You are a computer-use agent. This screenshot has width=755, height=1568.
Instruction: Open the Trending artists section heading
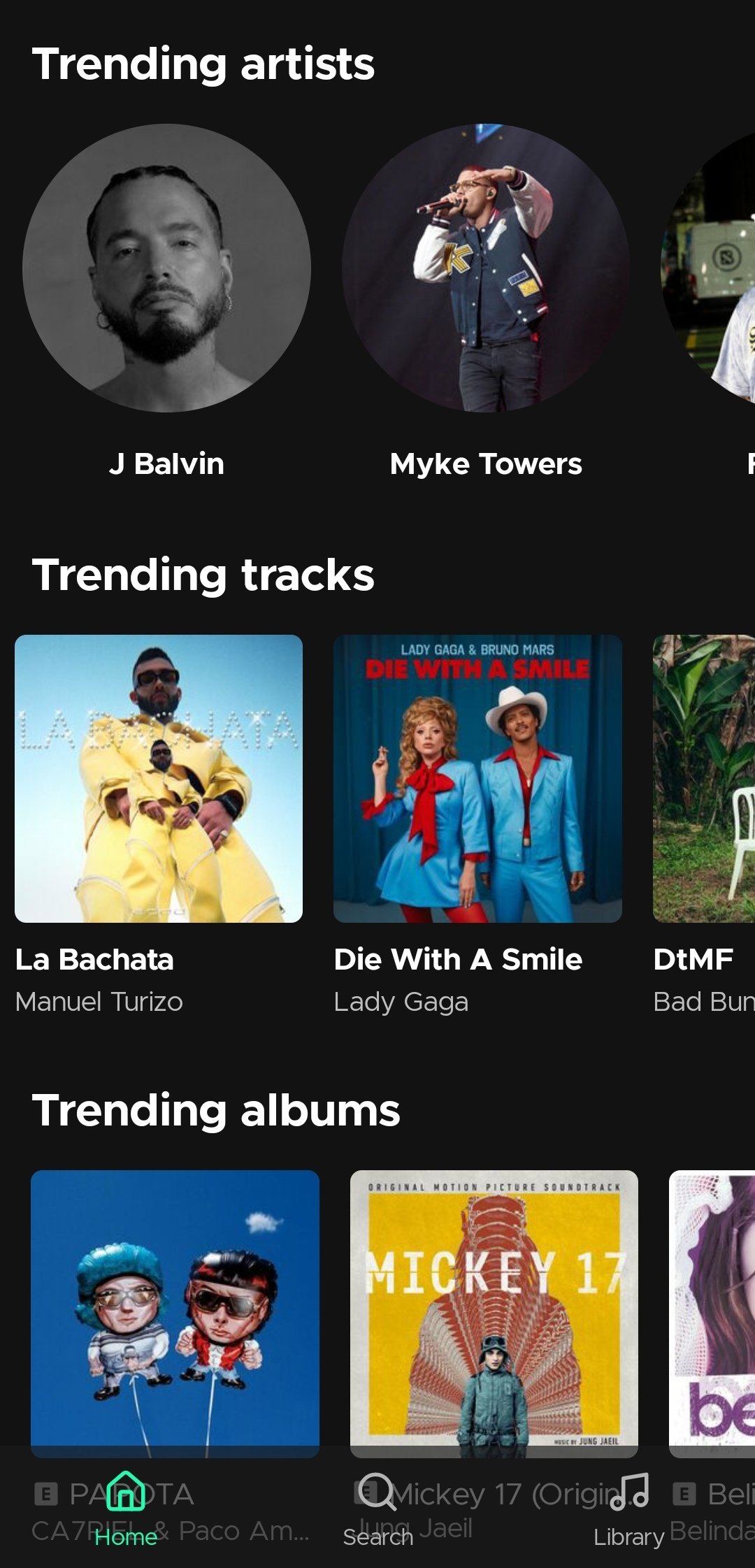coord(203,64)
